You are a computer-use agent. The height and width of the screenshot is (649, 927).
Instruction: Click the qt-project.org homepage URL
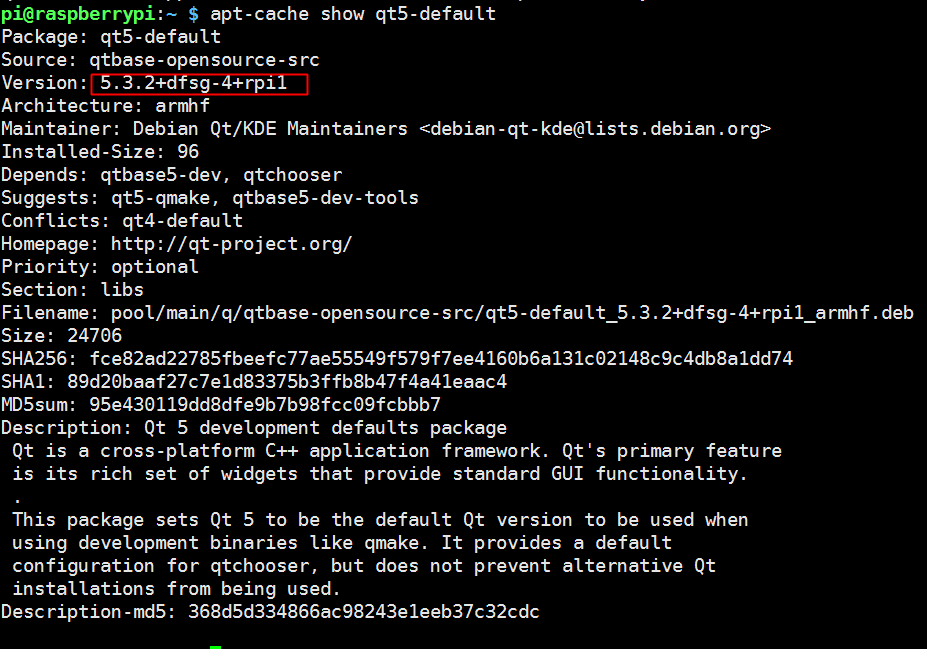[x=231, y=243]
